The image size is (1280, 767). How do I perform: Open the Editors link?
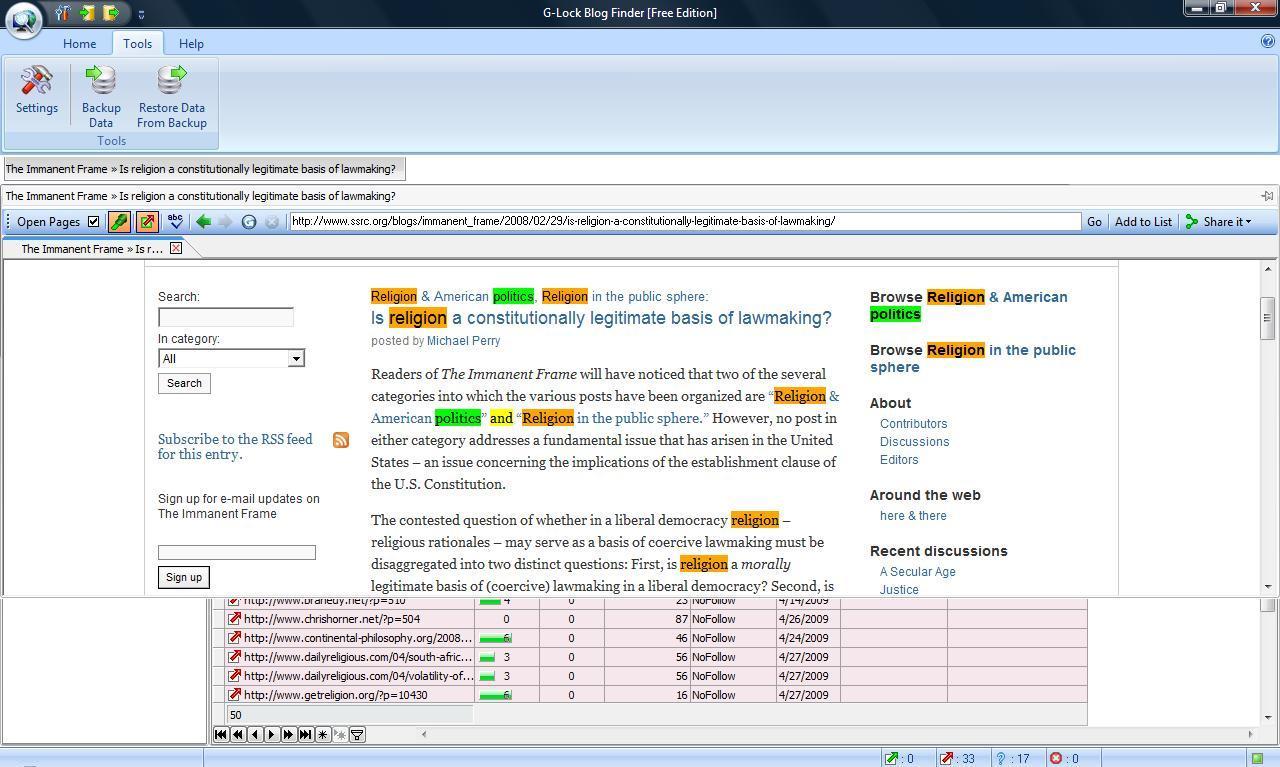[x=899, y=460]
